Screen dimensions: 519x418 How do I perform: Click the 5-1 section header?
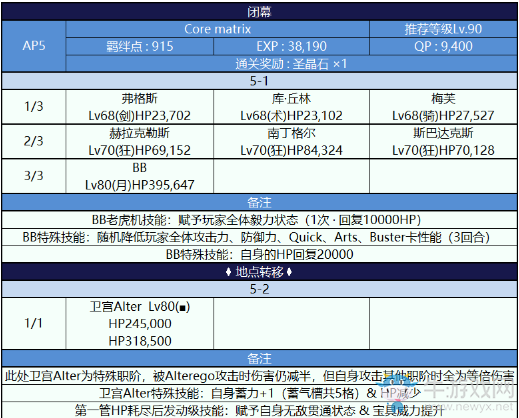point(259,81)
